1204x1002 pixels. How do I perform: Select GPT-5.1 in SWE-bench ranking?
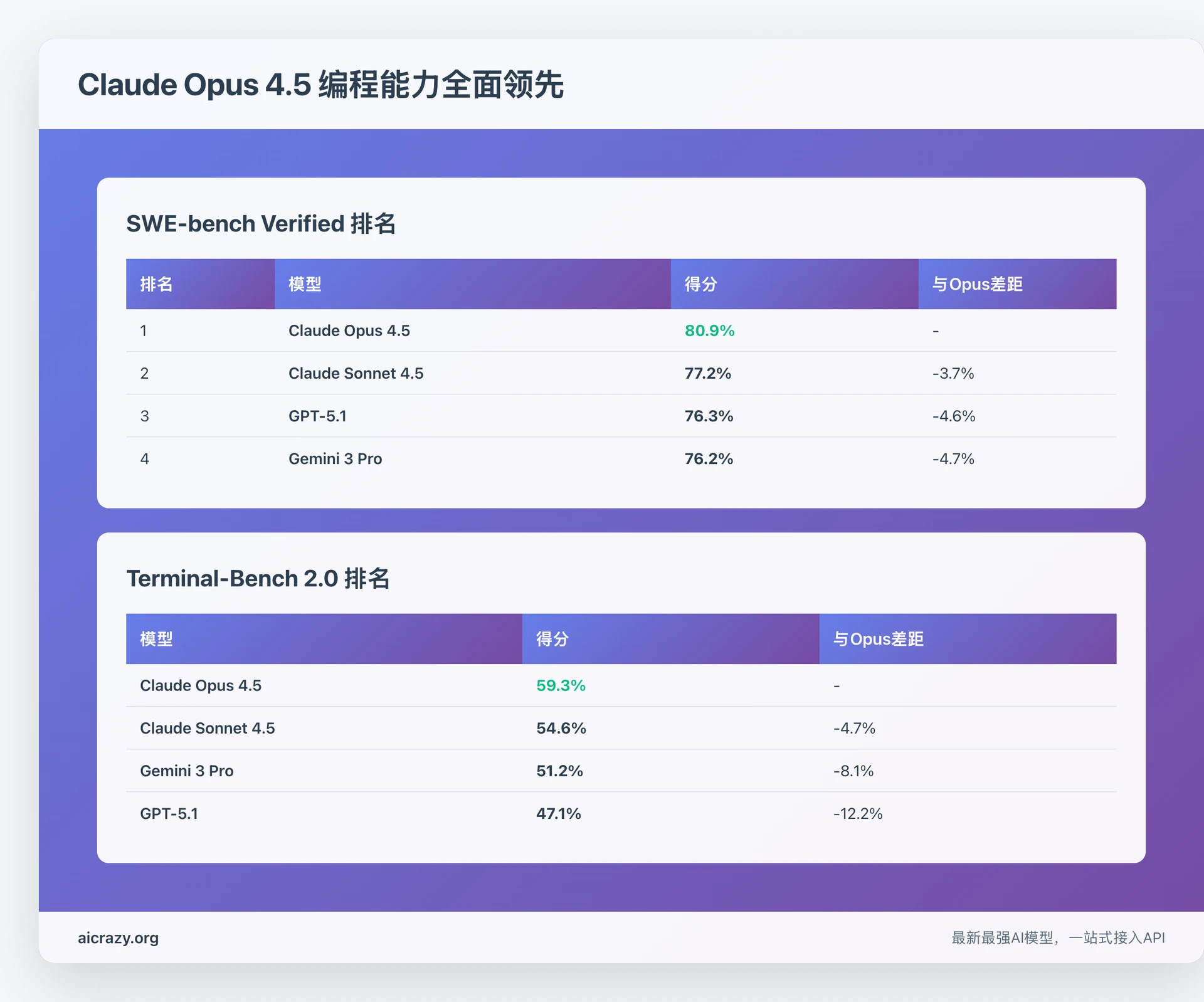click(x=317, y=416)
